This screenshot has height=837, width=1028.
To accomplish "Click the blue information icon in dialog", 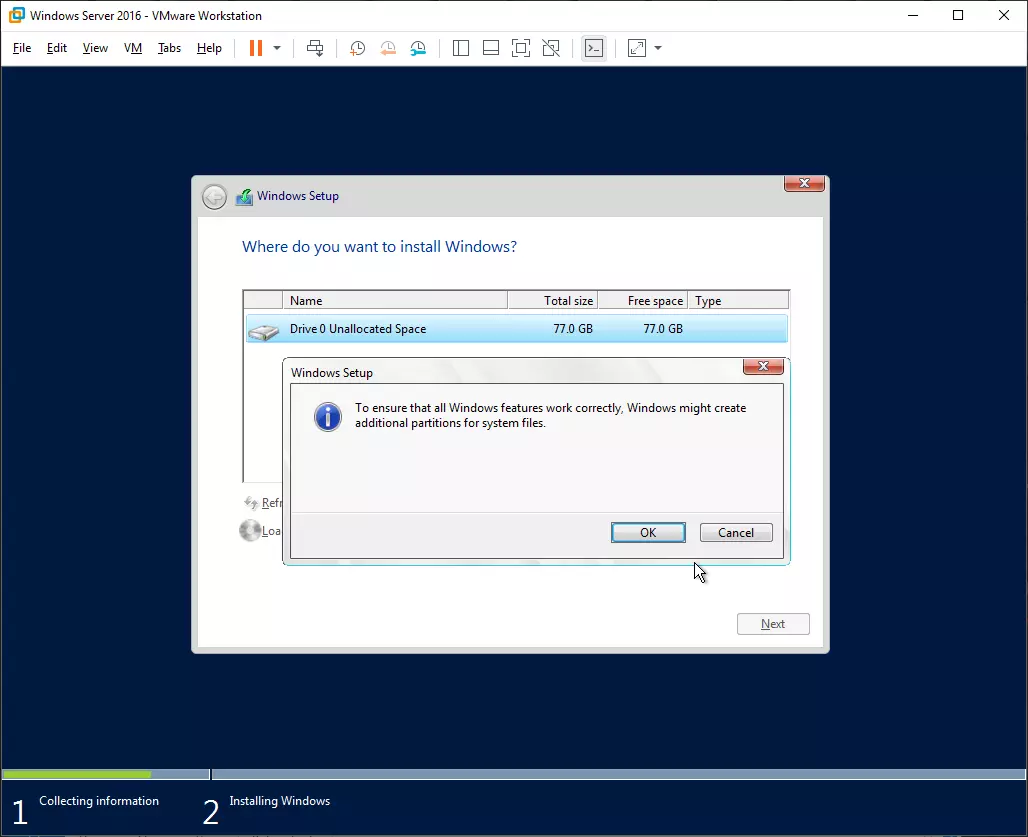I will pyautogui.click(x=328, y=417).
